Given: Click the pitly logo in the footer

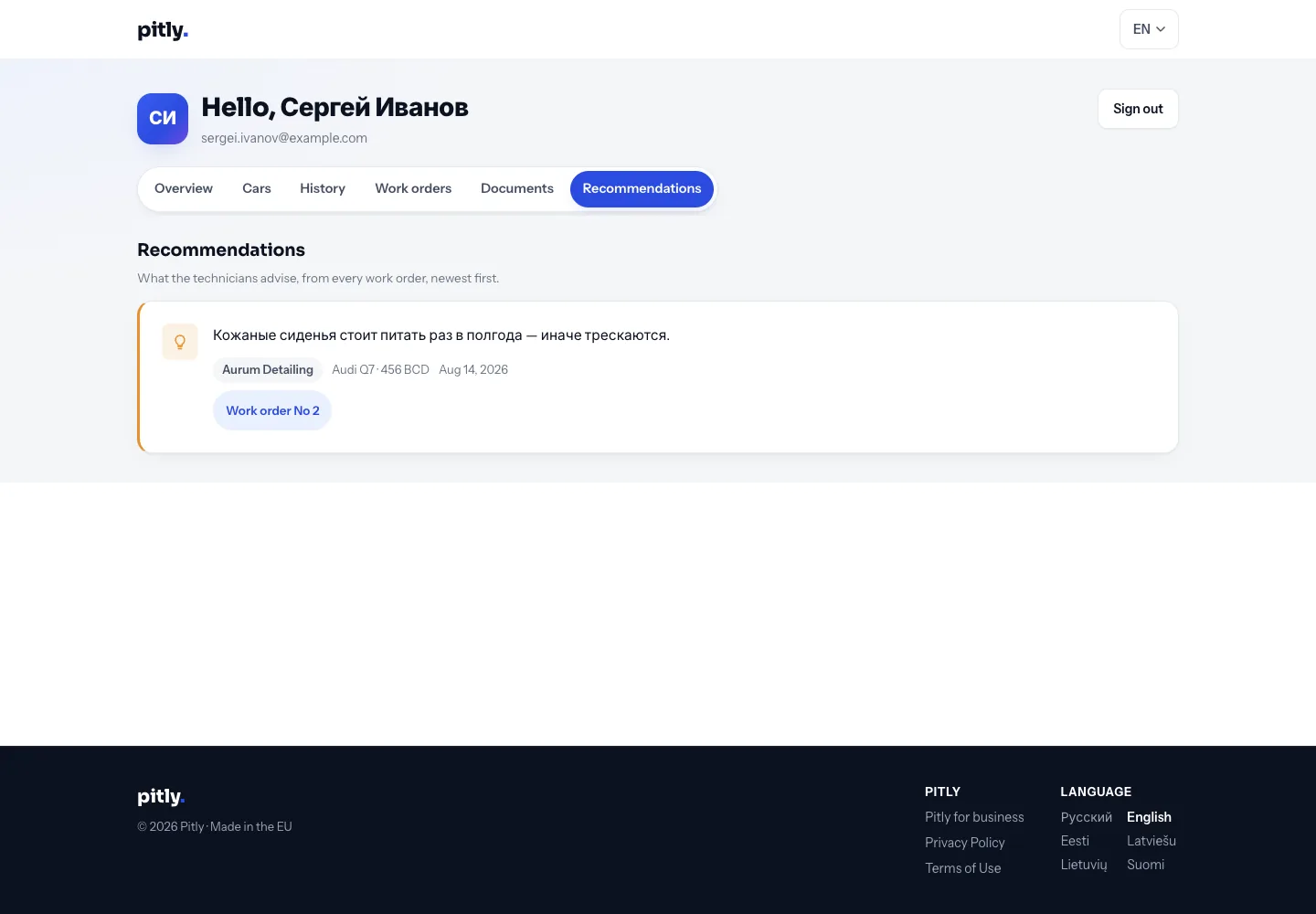Looking at the screenshot, I should (161, 796).
